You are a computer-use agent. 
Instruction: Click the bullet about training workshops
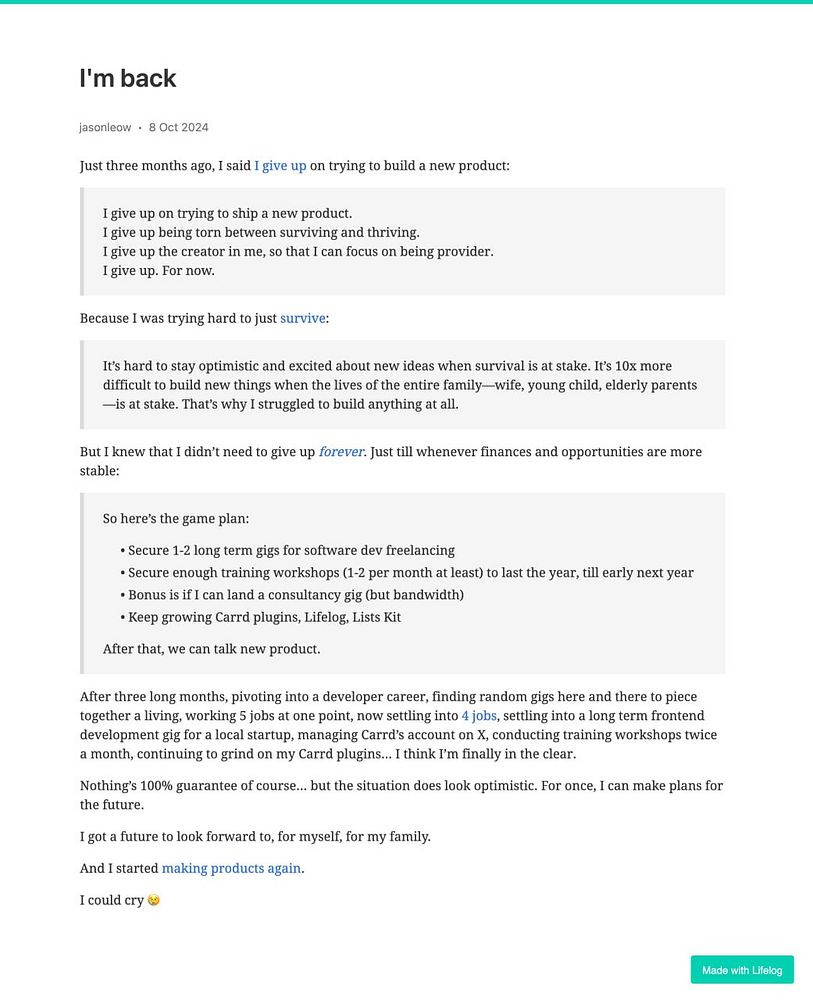tap(410, 573)
